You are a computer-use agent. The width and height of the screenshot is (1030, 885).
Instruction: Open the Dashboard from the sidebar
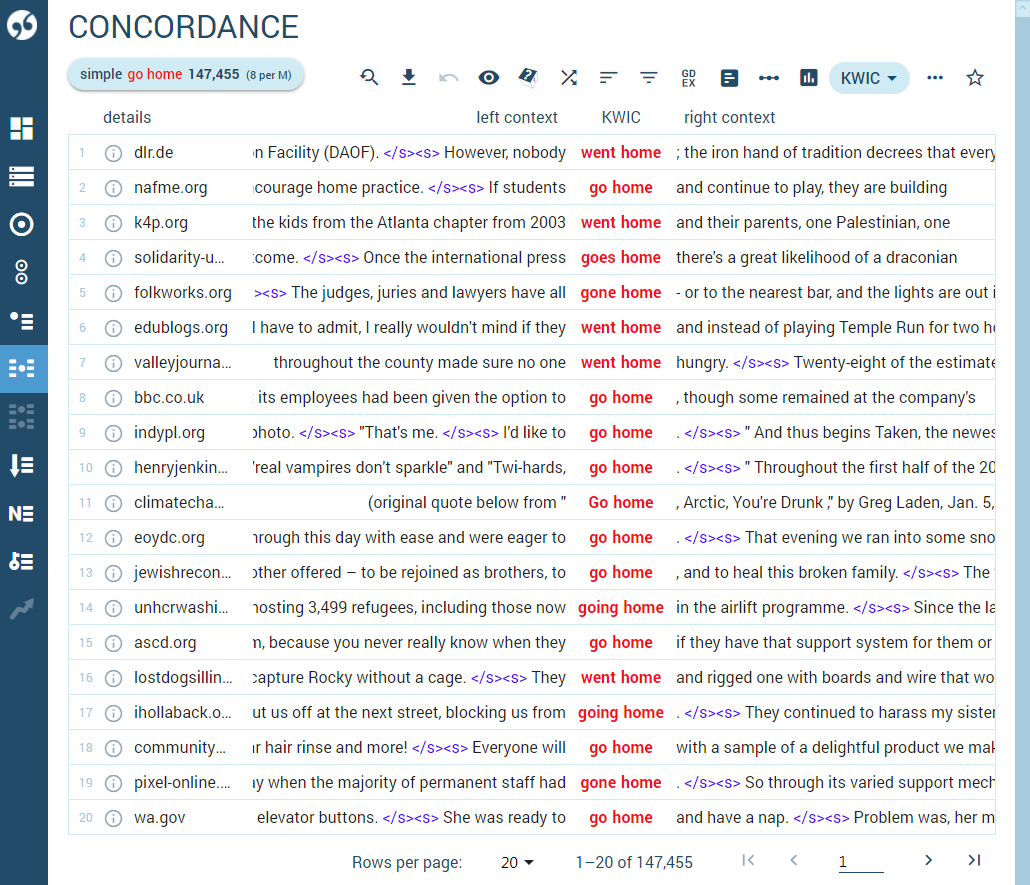coord(21,128)
